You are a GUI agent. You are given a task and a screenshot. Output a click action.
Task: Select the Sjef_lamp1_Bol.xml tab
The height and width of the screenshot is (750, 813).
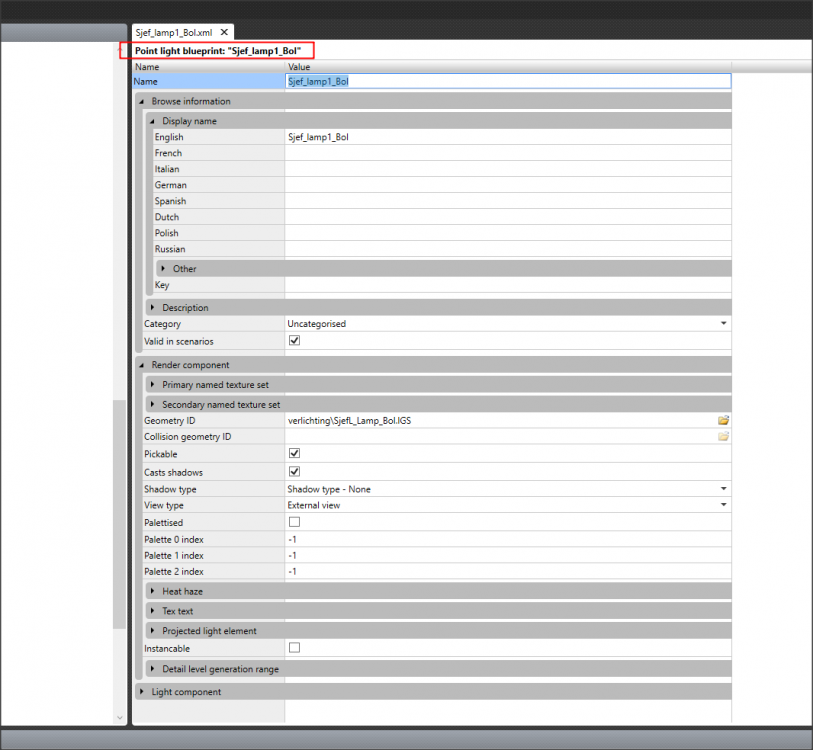tap(175, 33)
